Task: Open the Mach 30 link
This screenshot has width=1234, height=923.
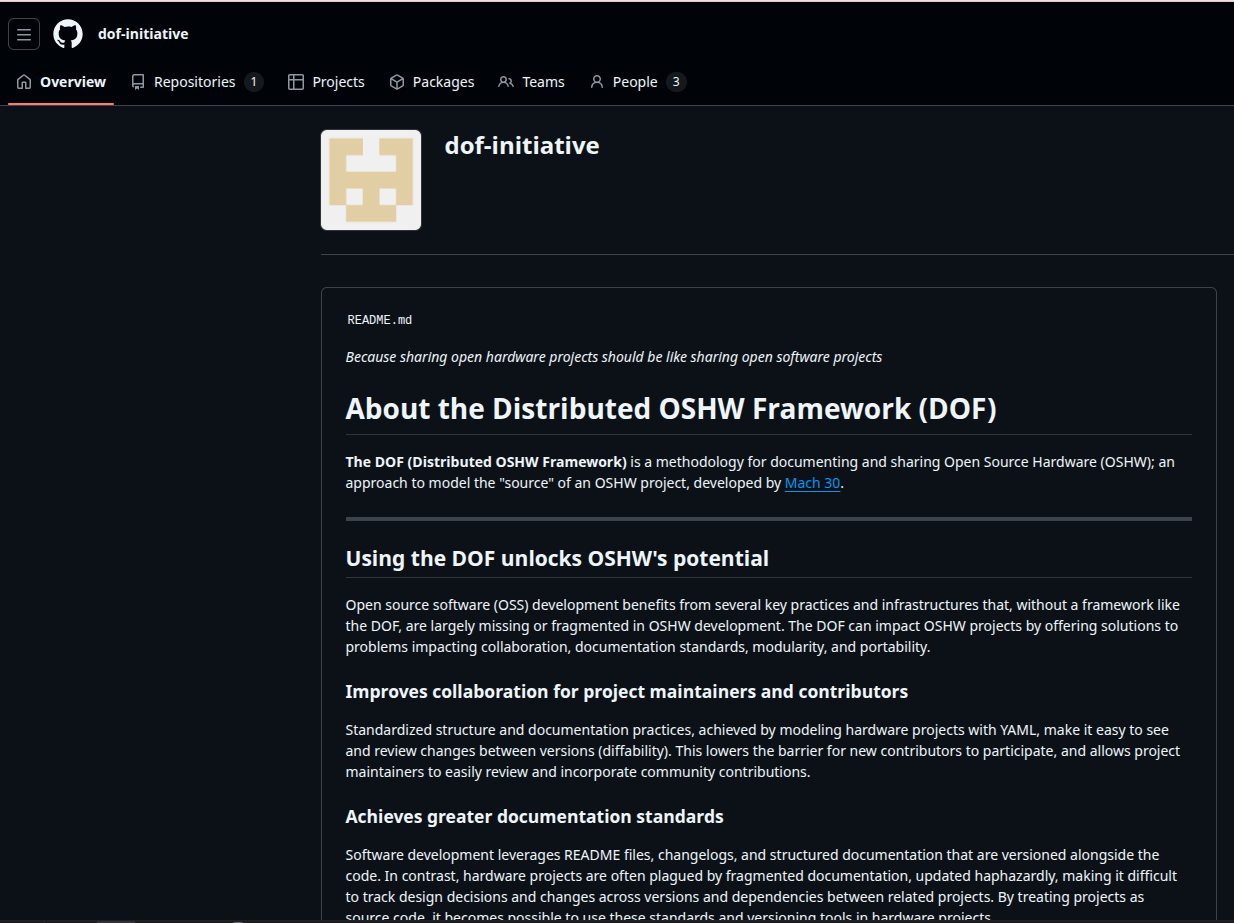Action: pyautogui.click(x=811, y=483)
